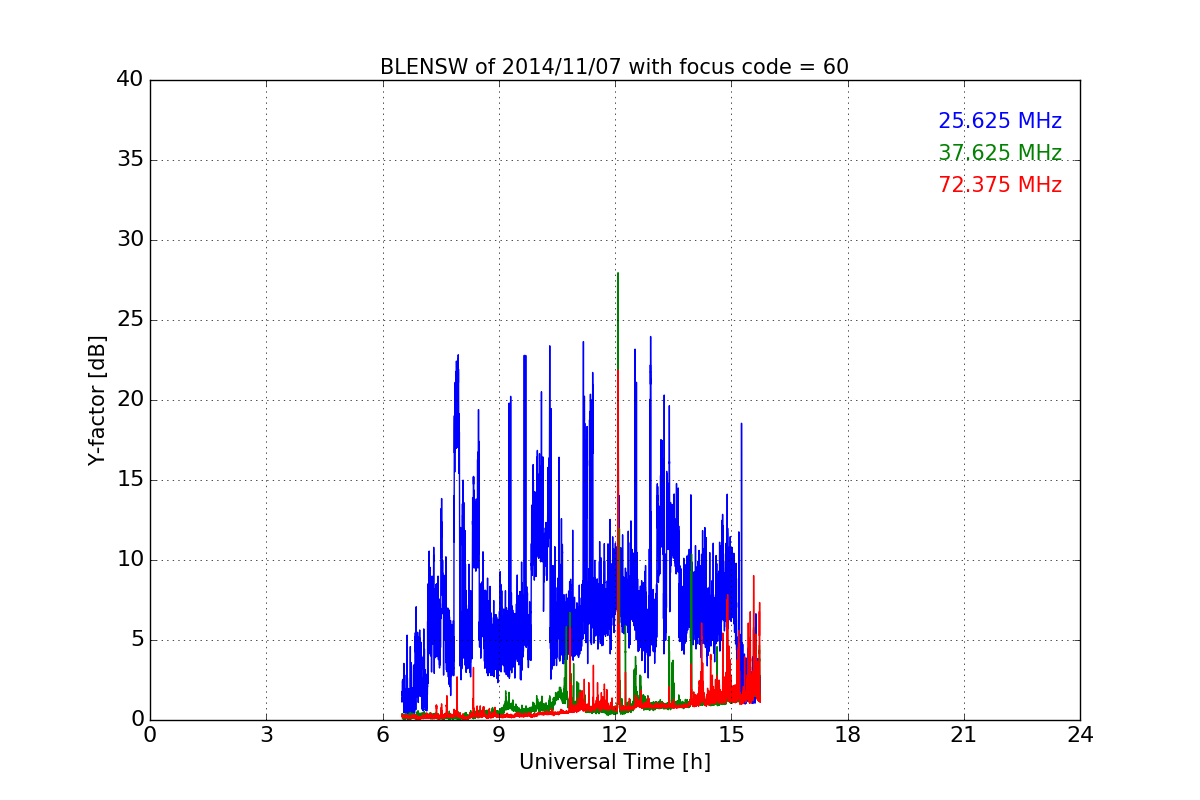Click the x-axis tick label 9
The height and width of the screenshot is (800, 1200).
click(x=499, y=735)
